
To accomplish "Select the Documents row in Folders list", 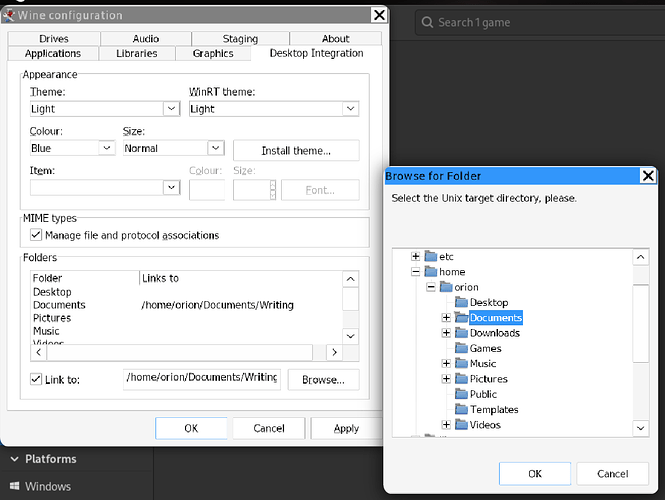I will [187, 304].
